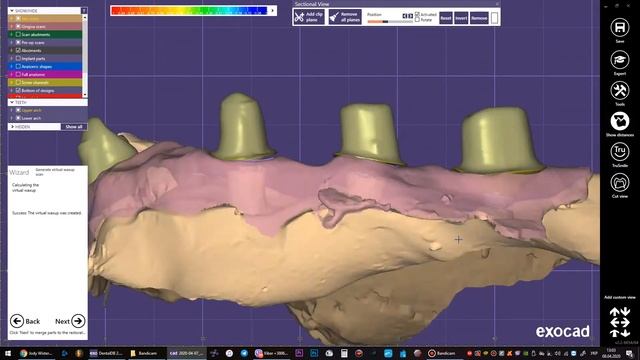640x360 pixels.
Task: Open Windows Start menu
Action: tap(7, 353)
